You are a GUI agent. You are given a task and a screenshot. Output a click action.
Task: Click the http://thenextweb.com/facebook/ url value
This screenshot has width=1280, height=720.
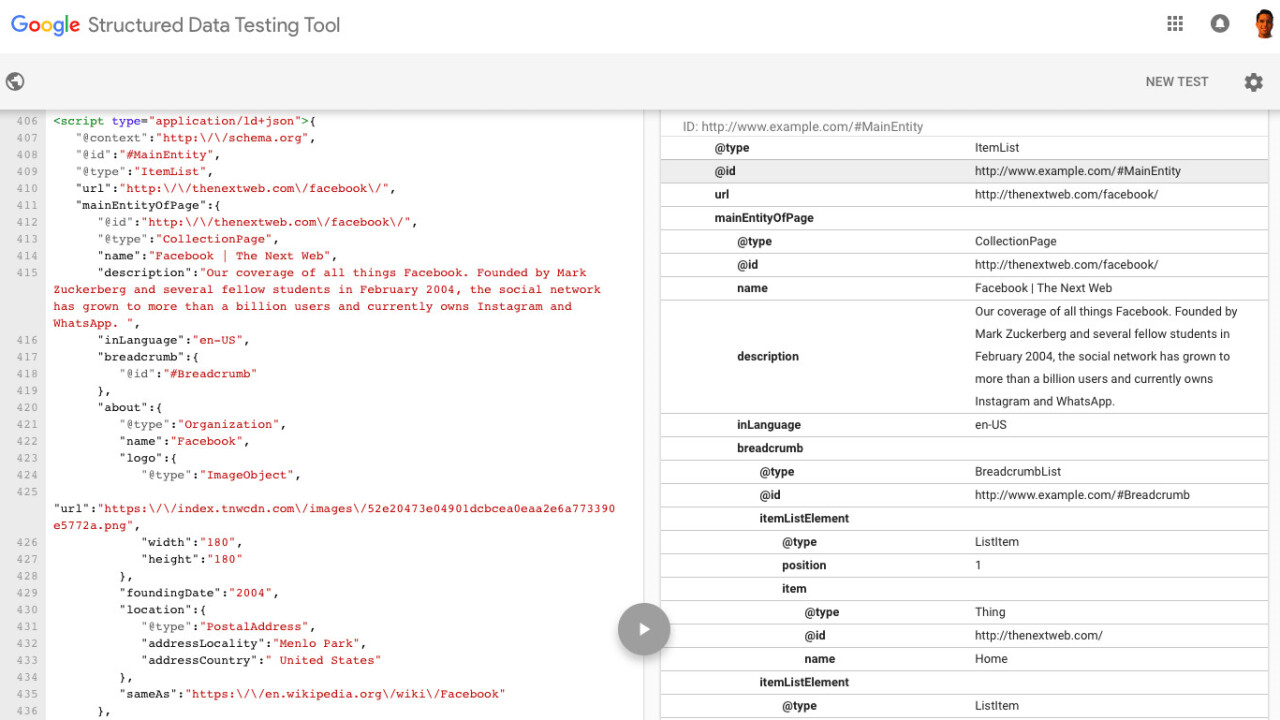coord(1066,195)
